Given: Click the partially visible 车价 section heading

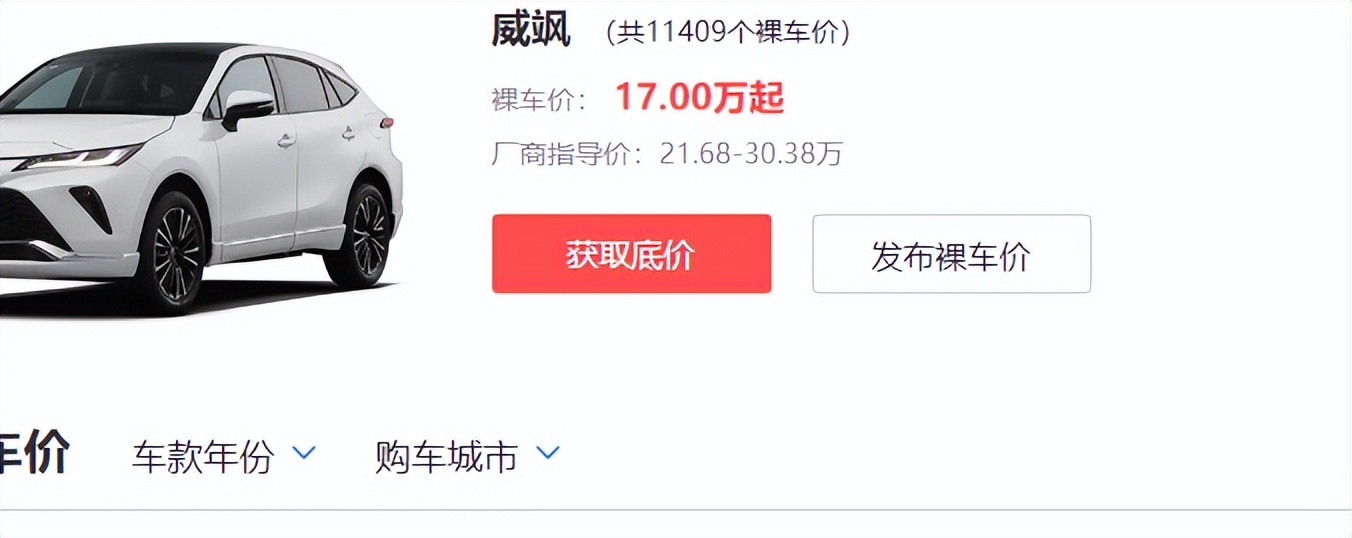Looking at the screenshot, I should click(x=33, y=454).
